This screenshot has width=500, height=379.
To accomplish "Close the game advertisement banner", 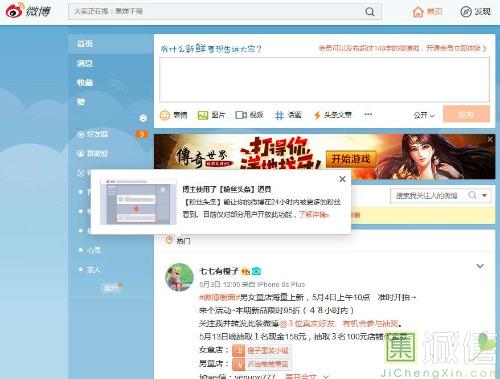I will 490,139.
